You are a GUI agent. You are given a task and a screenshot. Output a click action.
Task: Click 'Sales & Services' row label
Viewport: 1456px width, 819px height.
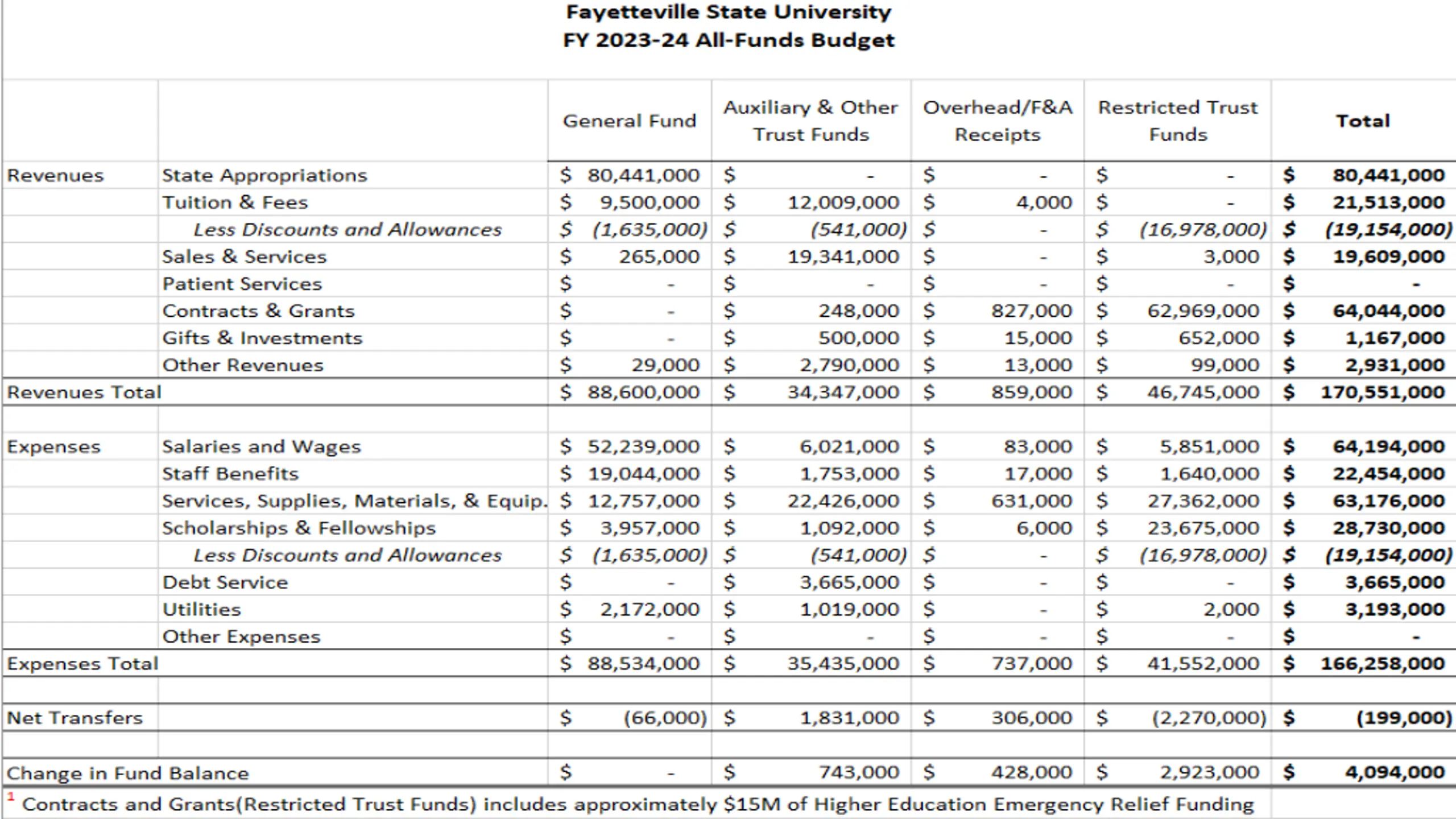tap(245, 257)
